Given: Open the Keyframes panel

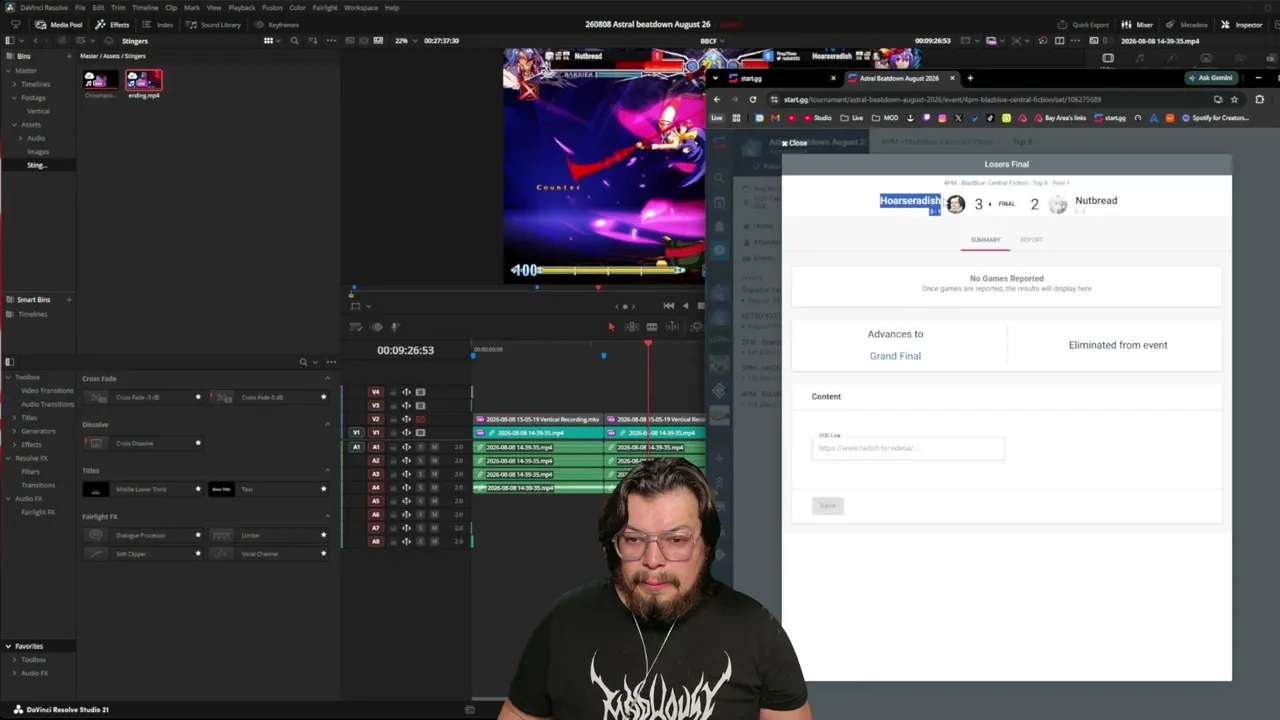Looking at the screenshot, I should click(277, 24).
